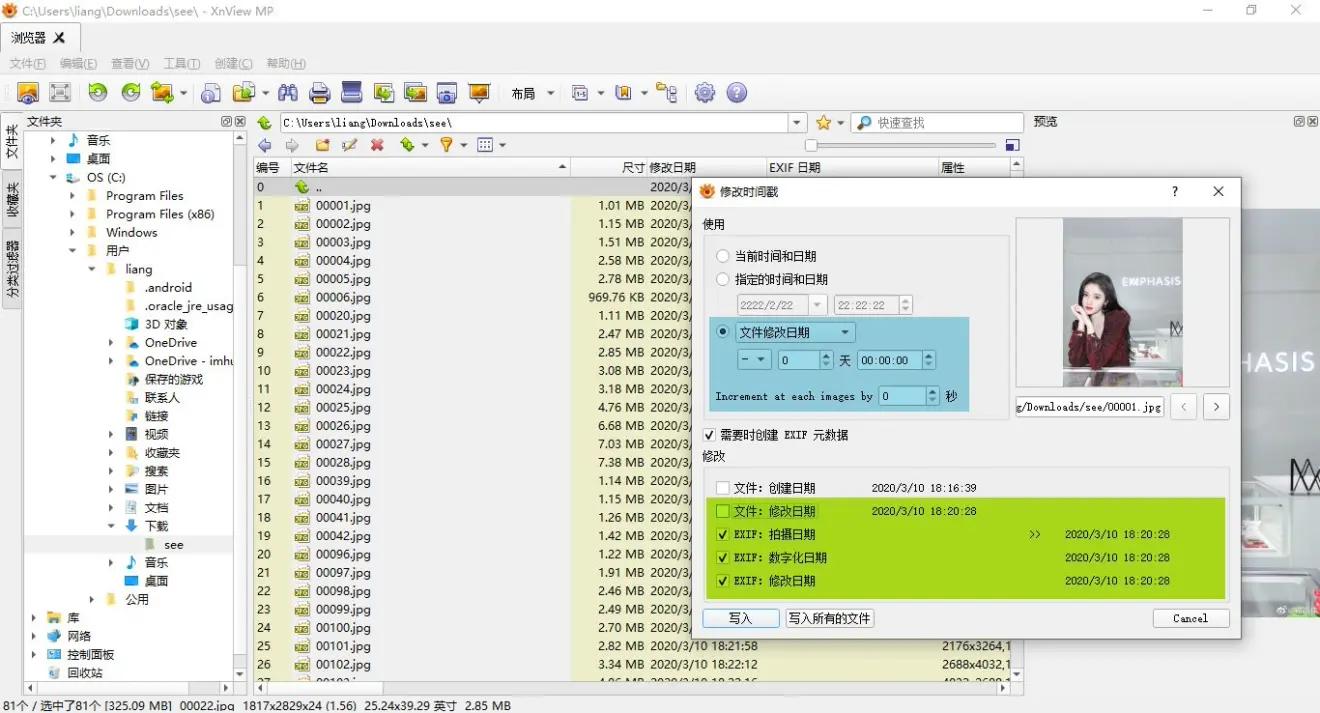Enable the 文件: 创建日期 checkbox
Screen dimensions: 1320x713
[723, 488]
